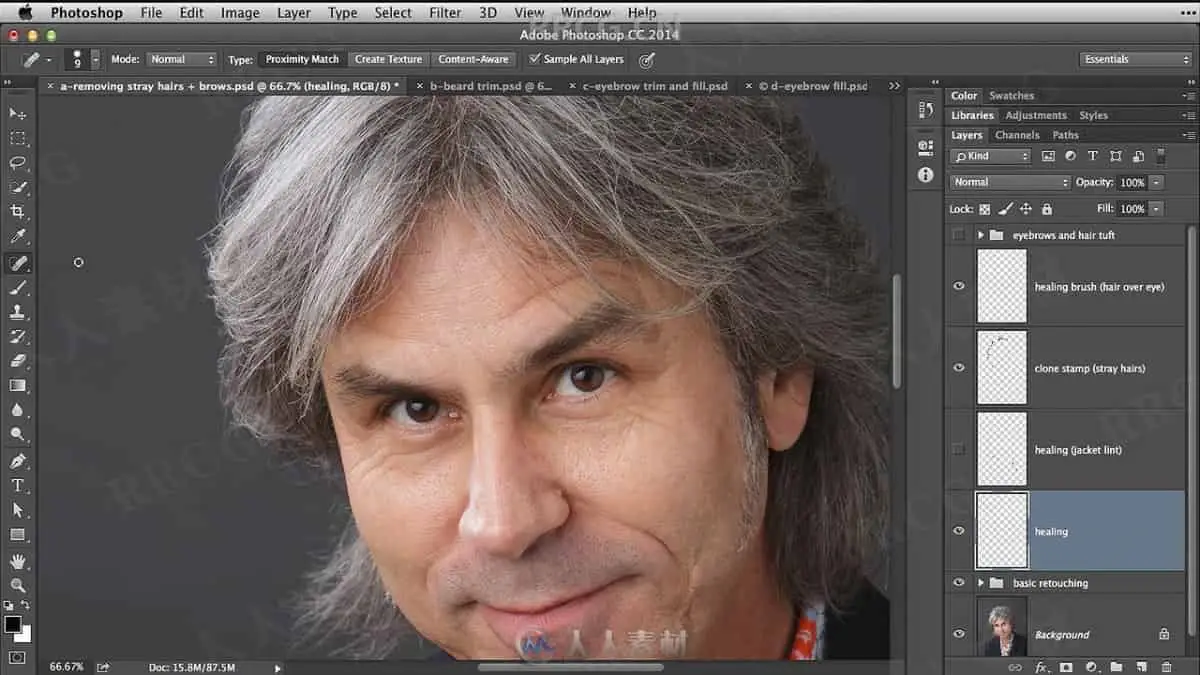Select the Rectangular Marquee tool
Image resolution: width=1200 pixels, height=675 pixels.
[17, 138]
